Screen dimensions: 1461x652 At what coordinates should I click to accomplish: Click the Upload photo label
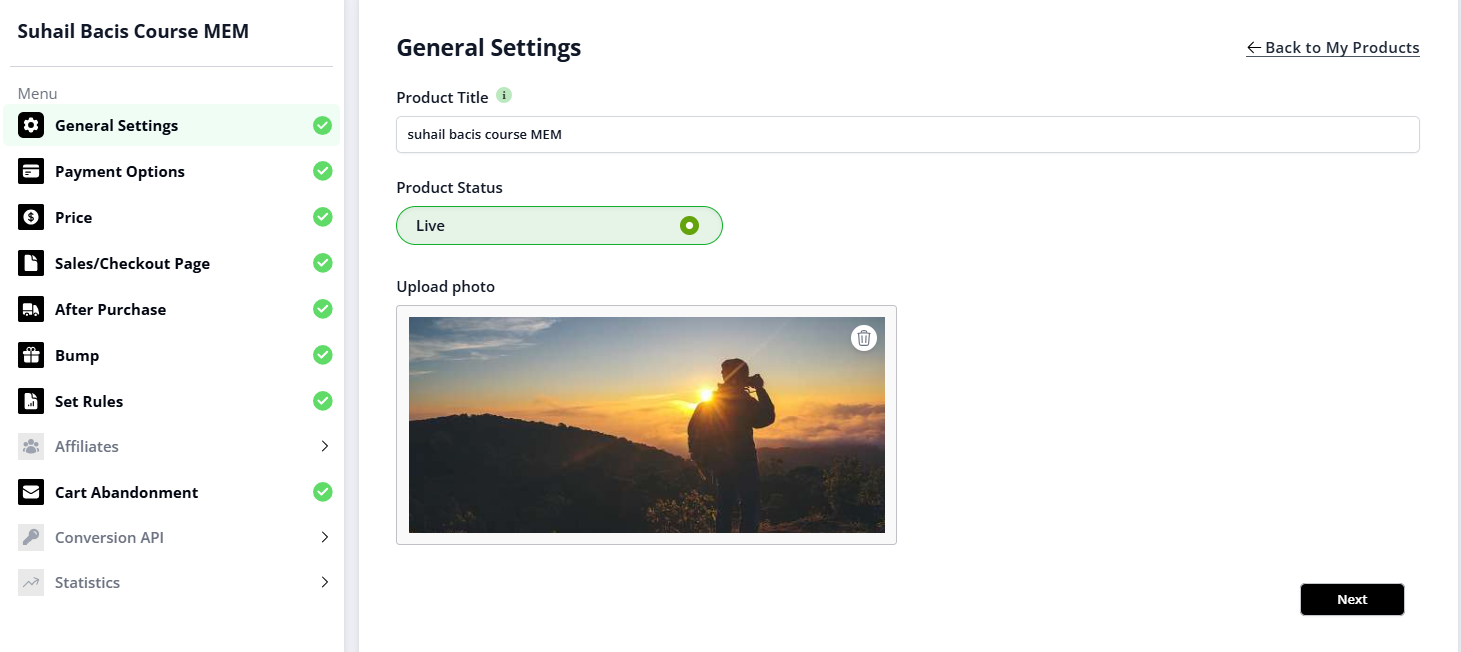(445, 286)
